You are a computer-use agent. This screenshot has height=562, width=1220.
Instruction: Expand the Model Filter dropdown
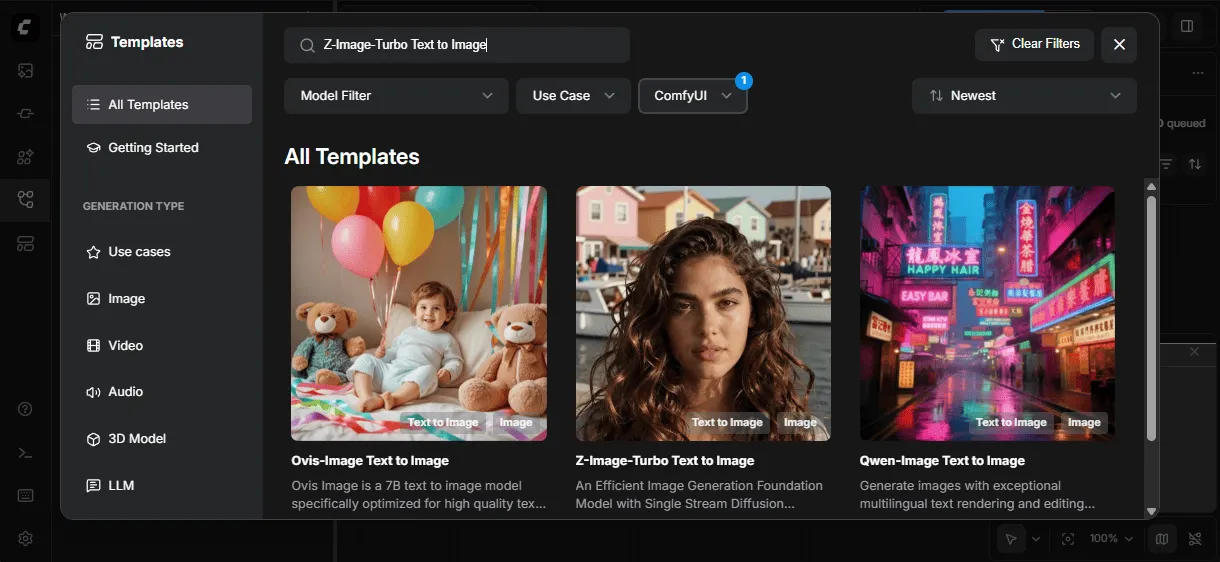tap(396, 96)
